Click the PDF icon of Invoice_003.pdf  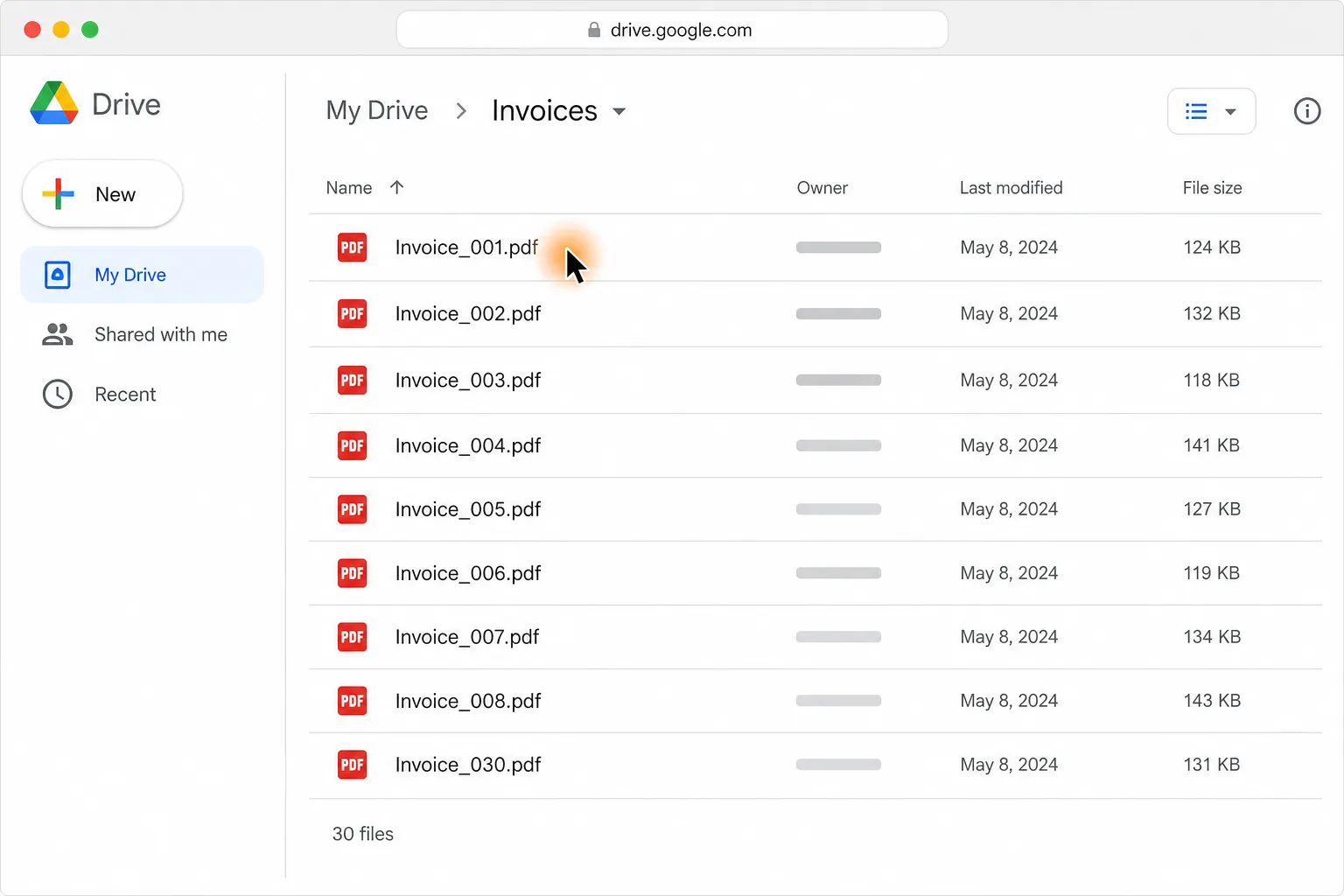point(353,380)
